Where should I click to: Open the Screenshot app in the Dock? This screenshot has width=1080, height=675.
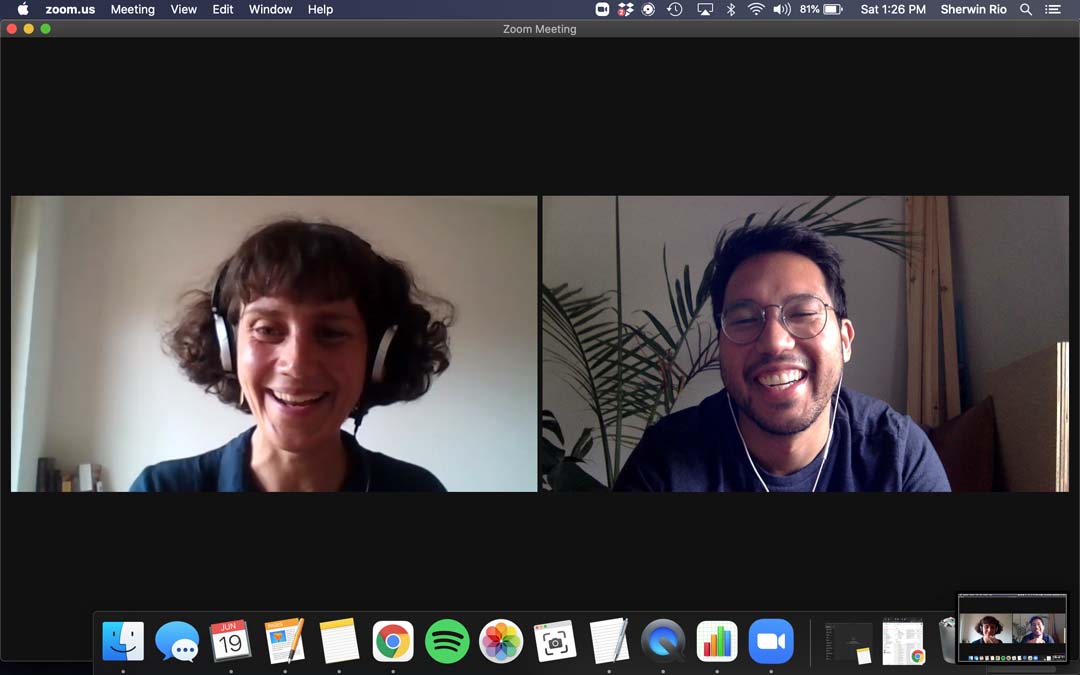point(554,641)
